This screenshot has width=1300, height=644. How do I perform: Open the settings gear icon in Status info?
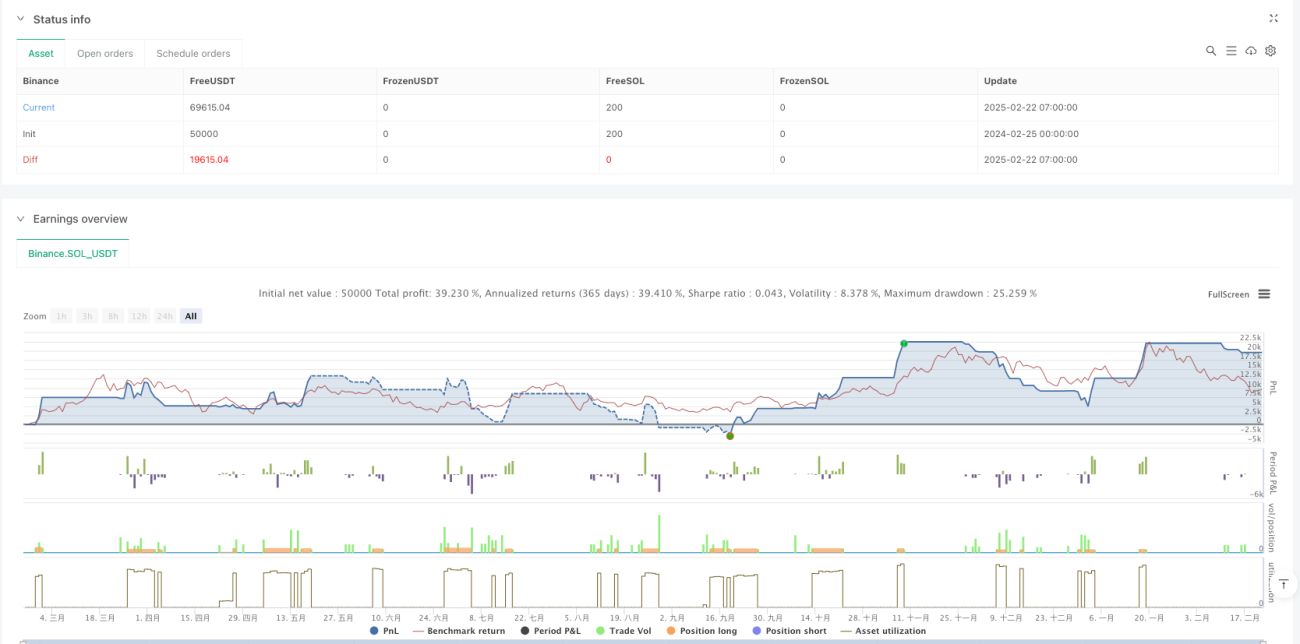click(1271, 50)
